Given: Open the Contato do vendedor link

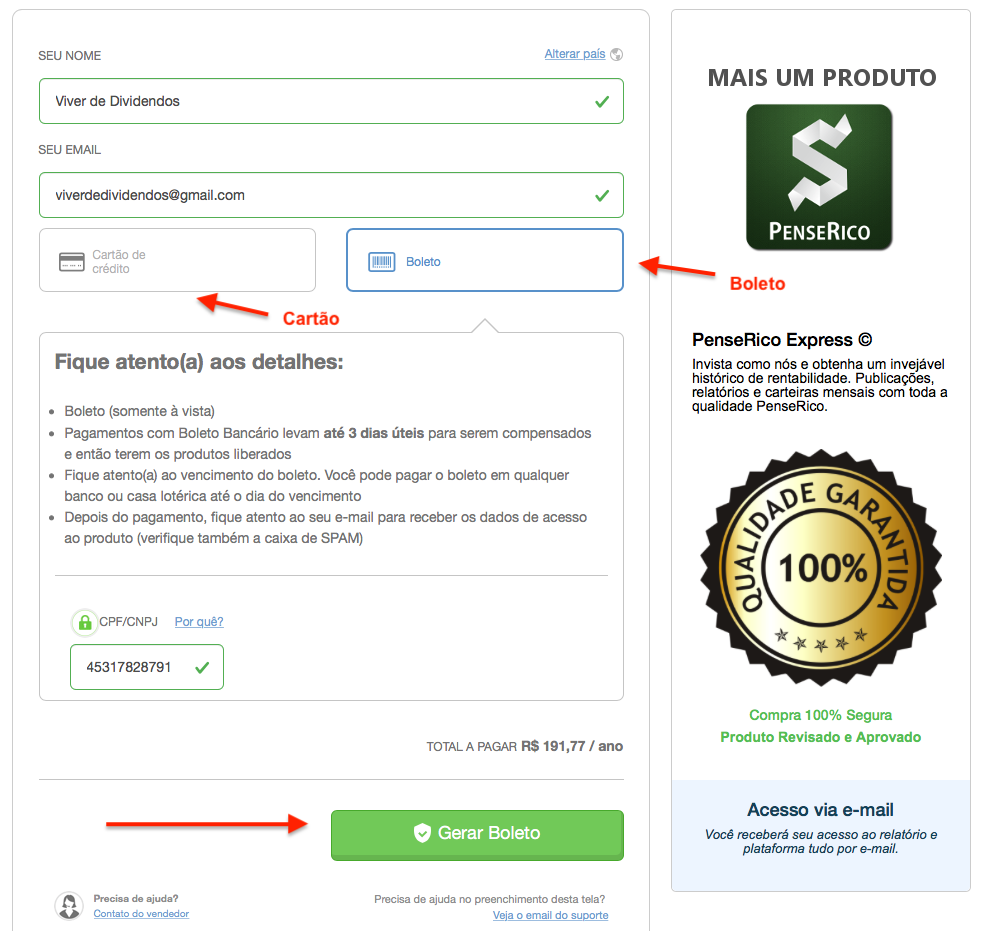Looking at the screenshot, I should click(x=141, y=914).
